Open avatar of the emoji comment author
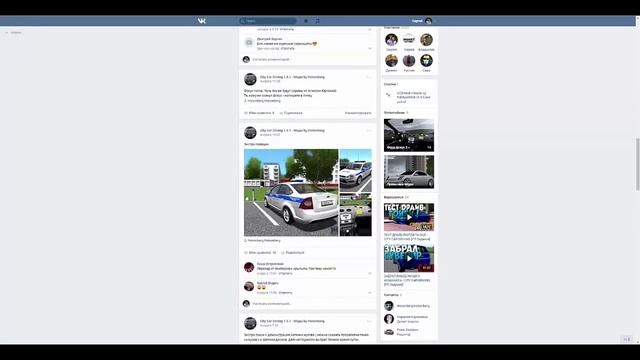This screenshot has height=360, width=640. coord(249,286)
